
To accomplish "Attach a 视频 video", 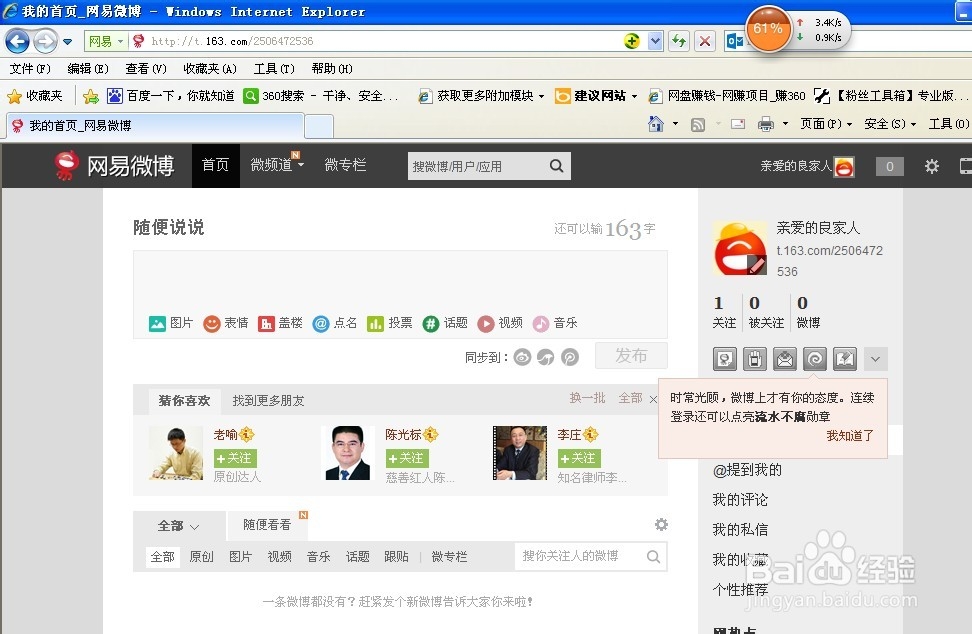I will [x=485, y=323].
